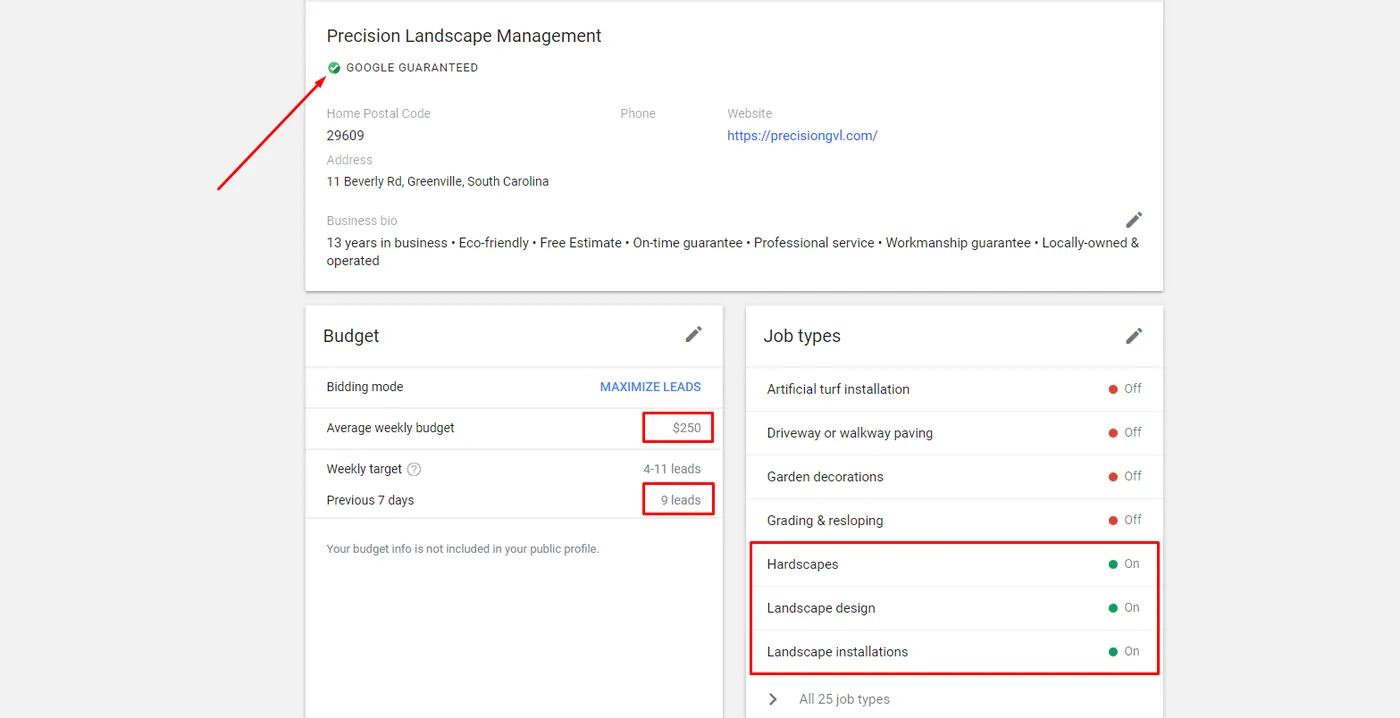
Task: Toggle Garden decorations Off status
Action: point(1125,477)
